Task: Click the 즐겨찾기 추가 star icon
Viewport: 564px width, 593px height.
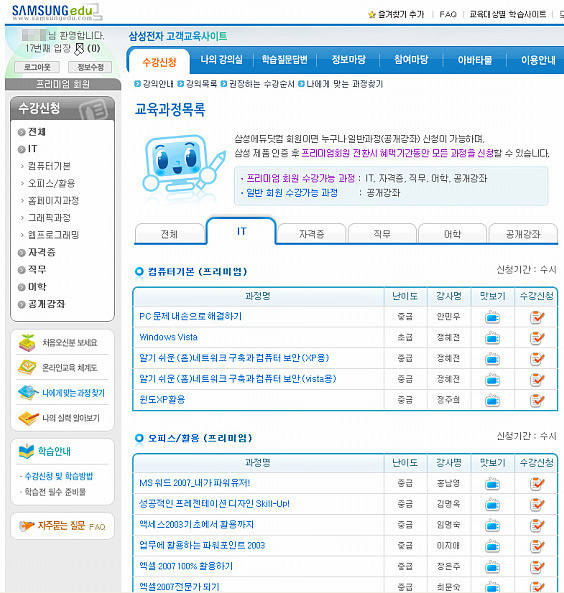Action: [371, 15]
